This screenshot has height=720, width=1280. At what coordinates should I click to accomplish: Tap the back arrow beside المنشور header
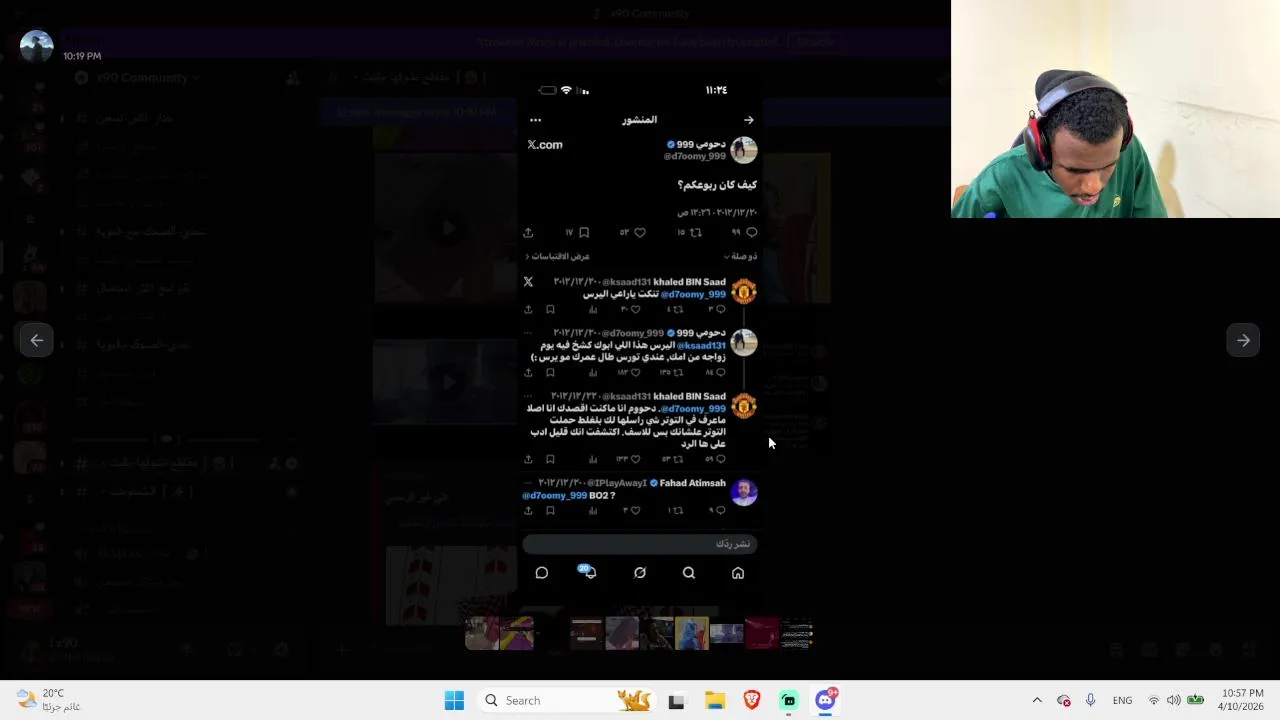[x=749, y=120]
